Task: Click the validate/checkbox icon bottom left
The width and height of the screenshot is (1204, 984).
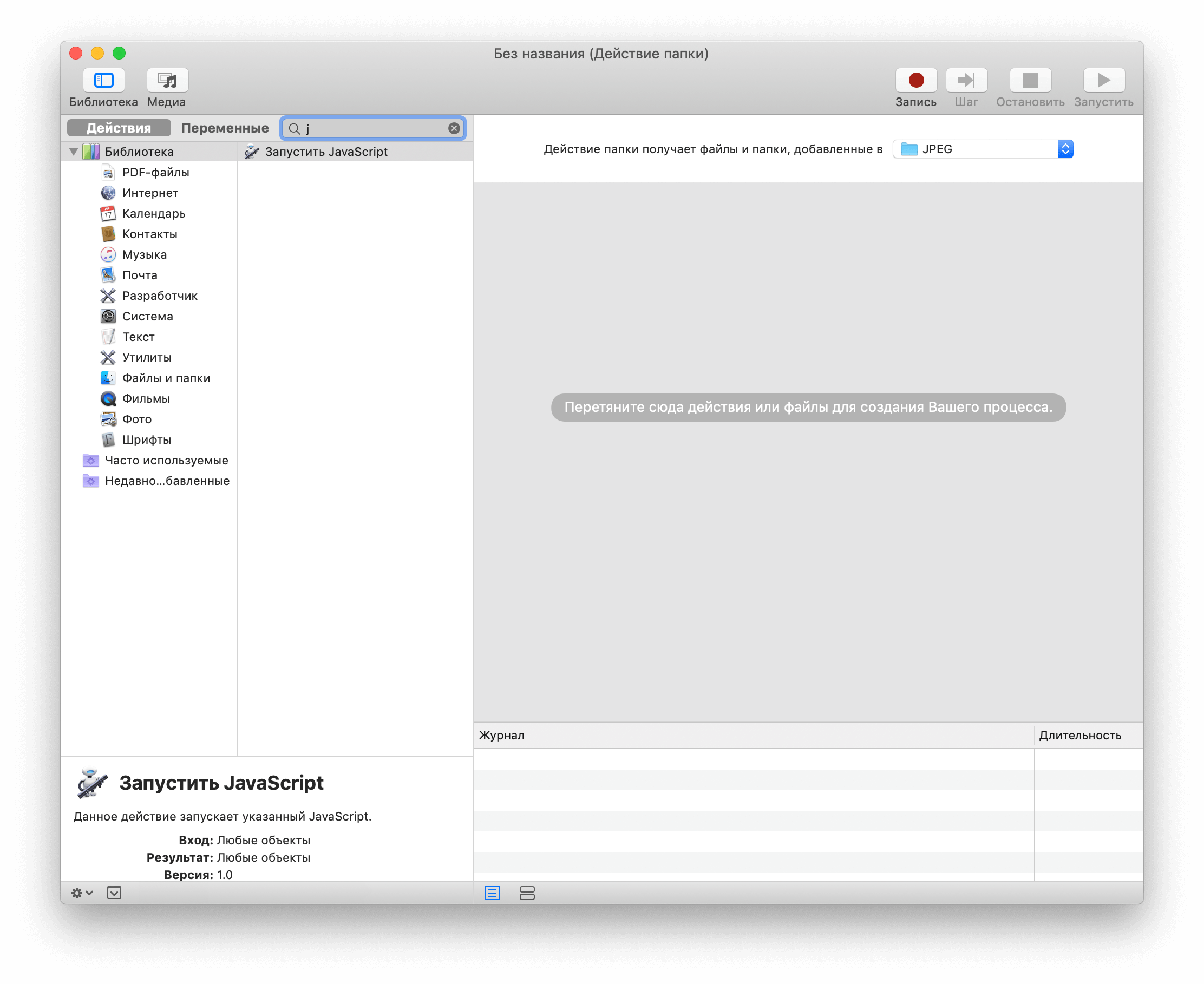Action: (x=113, y=893)
